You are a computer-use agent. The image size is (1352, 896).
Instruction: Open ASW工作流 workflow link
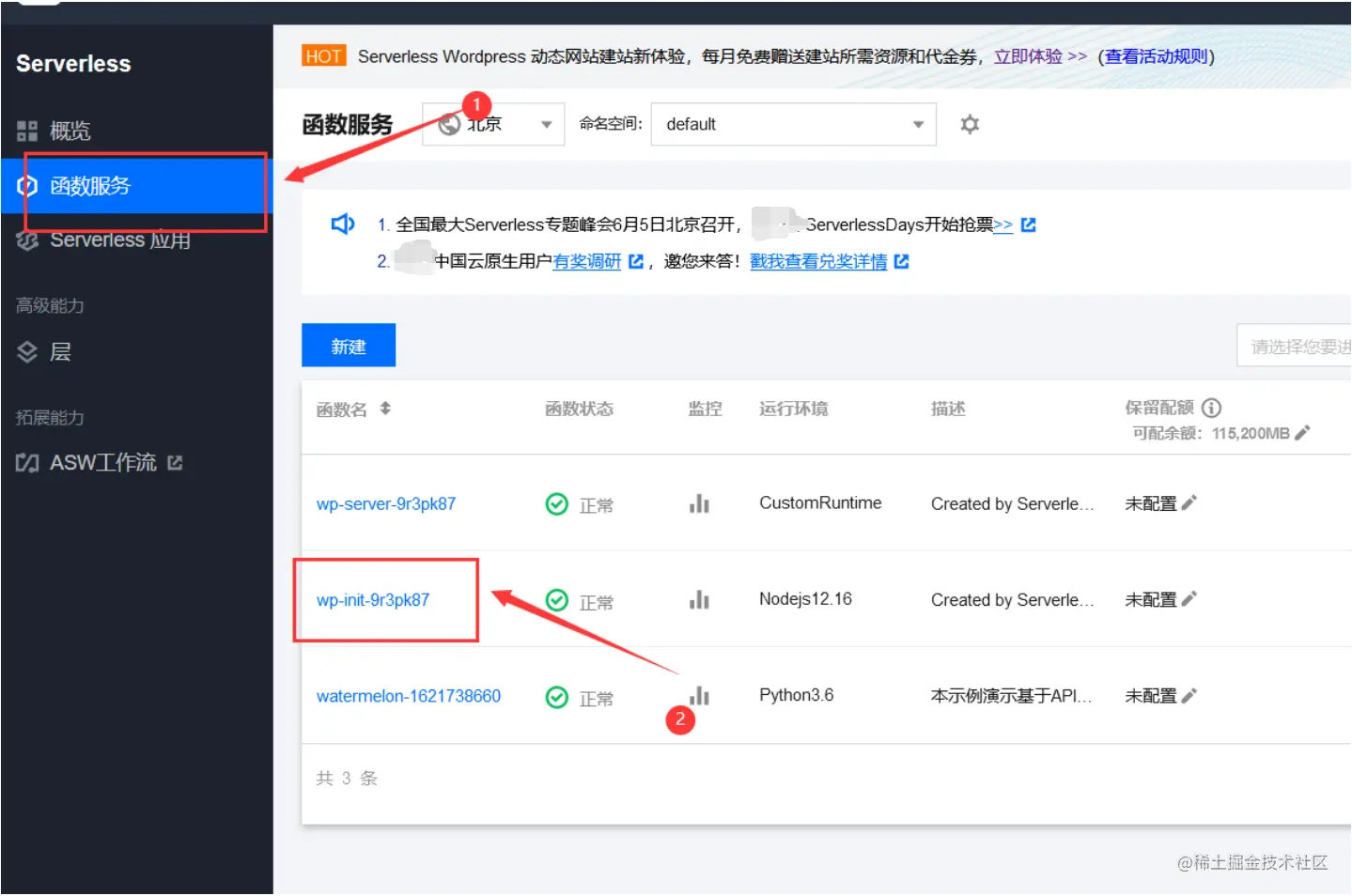tap(102, 462)
